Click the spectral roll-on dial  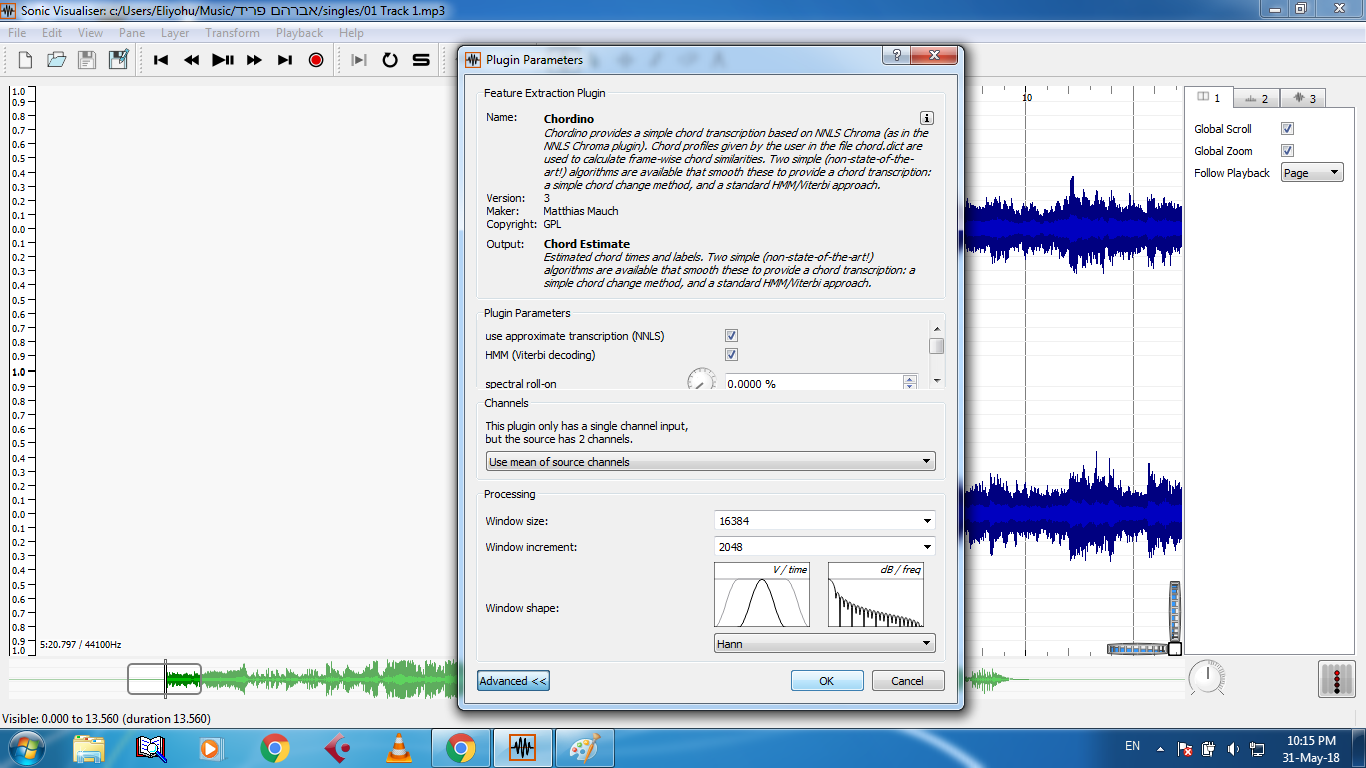tap(702, 382)
